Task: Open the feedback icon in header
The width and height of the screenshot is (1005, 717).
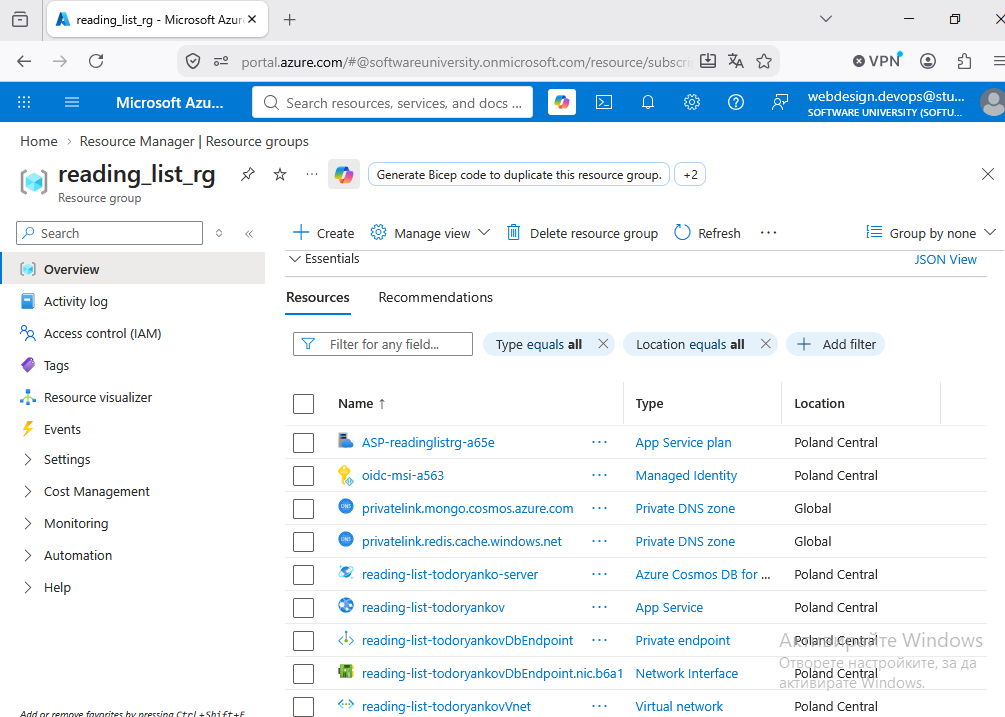Action: 779,103
